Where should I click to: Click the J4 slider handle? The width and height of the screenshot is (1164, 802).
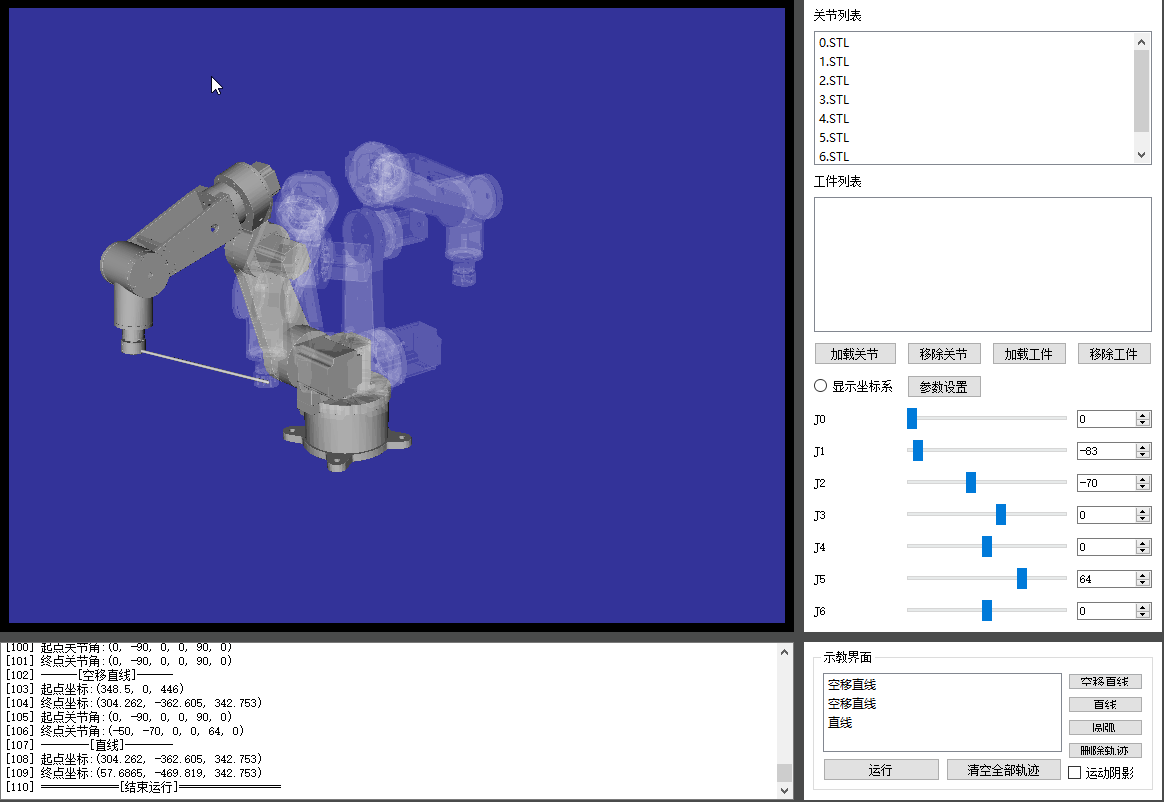[987, 547]
